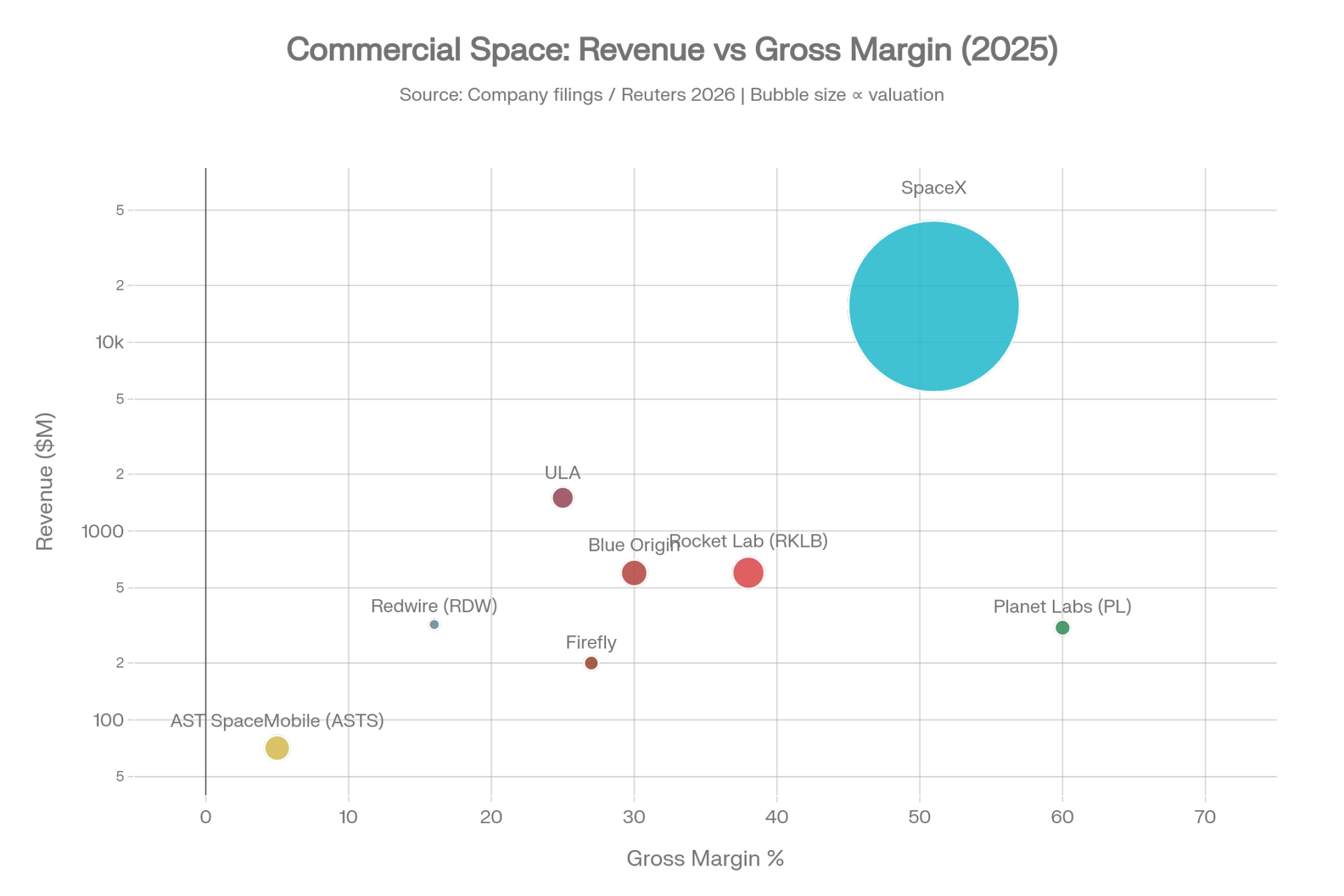The height and width of the screenshot is (896, 1344).
Task: Click the ULA data bubble
Action: click(x=562, y=498)
